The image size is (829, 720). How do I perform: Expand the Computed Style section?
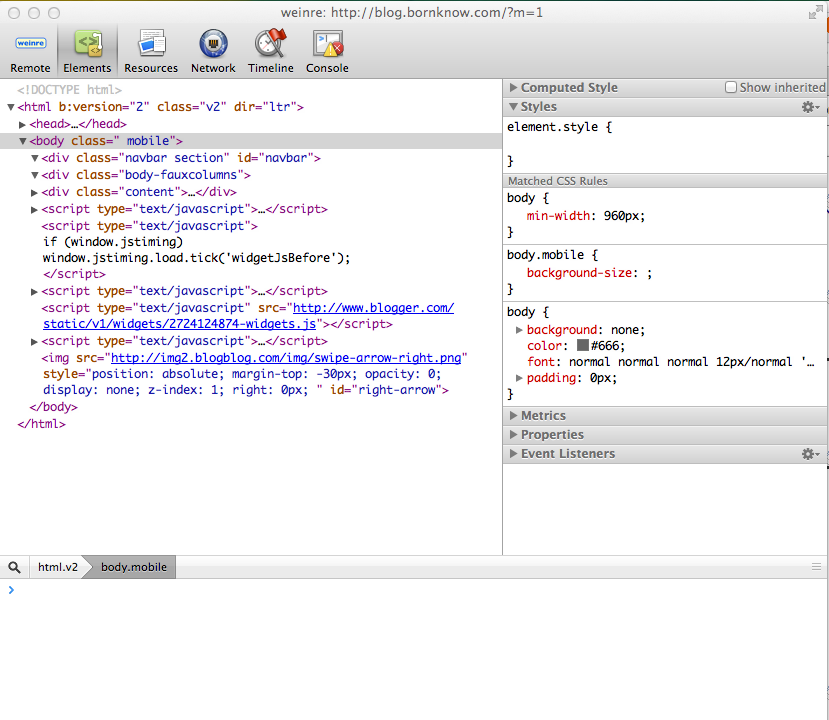(514, 88)
